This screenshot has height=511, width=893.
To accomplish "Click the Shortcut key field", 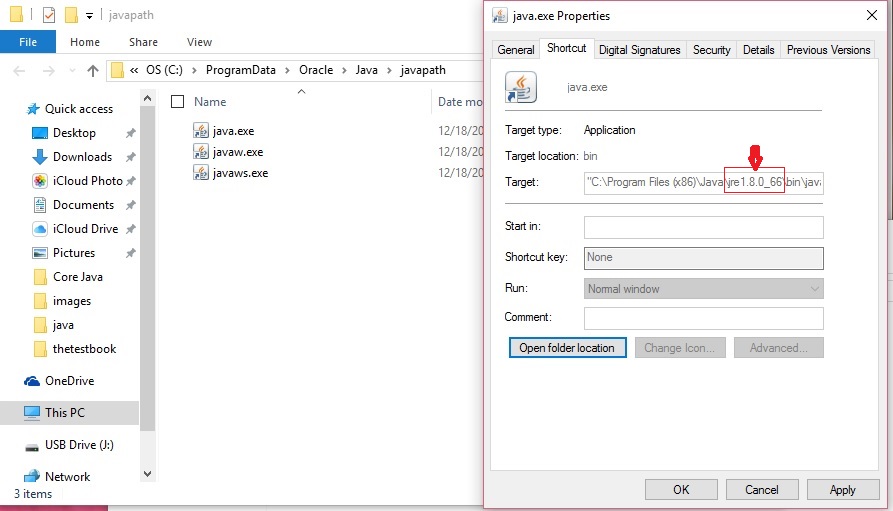I will click(x=703, y=257).
